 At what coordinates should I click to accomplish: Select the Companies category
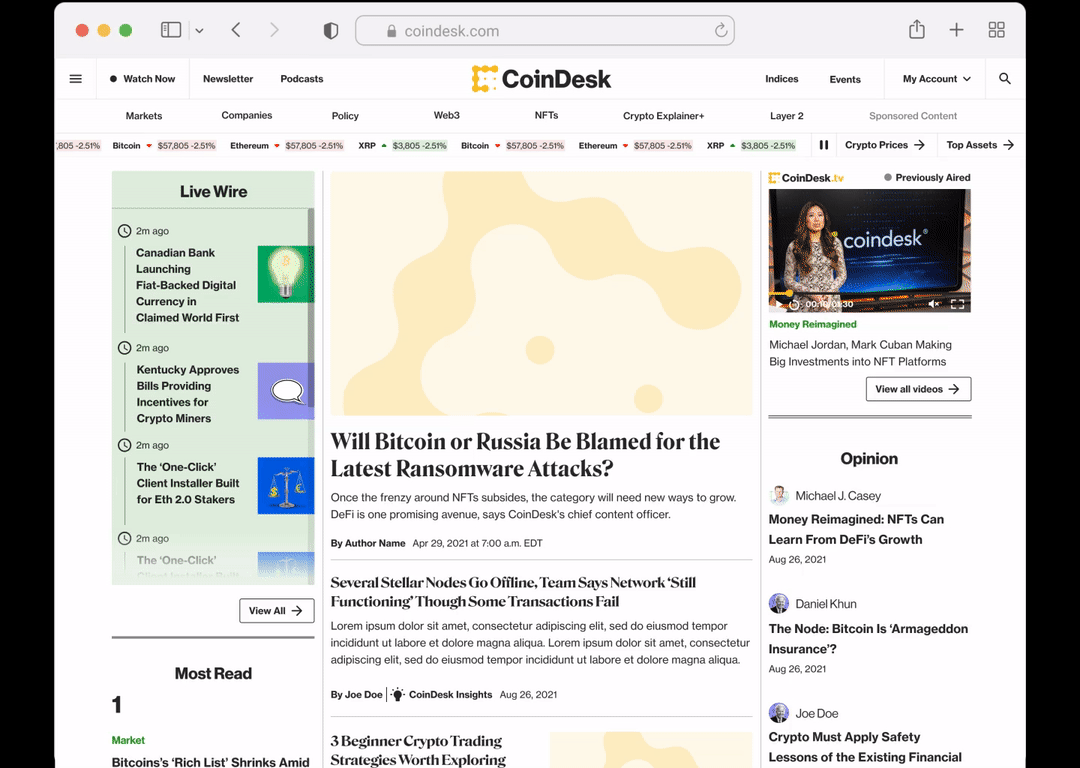tap(247, 115)
